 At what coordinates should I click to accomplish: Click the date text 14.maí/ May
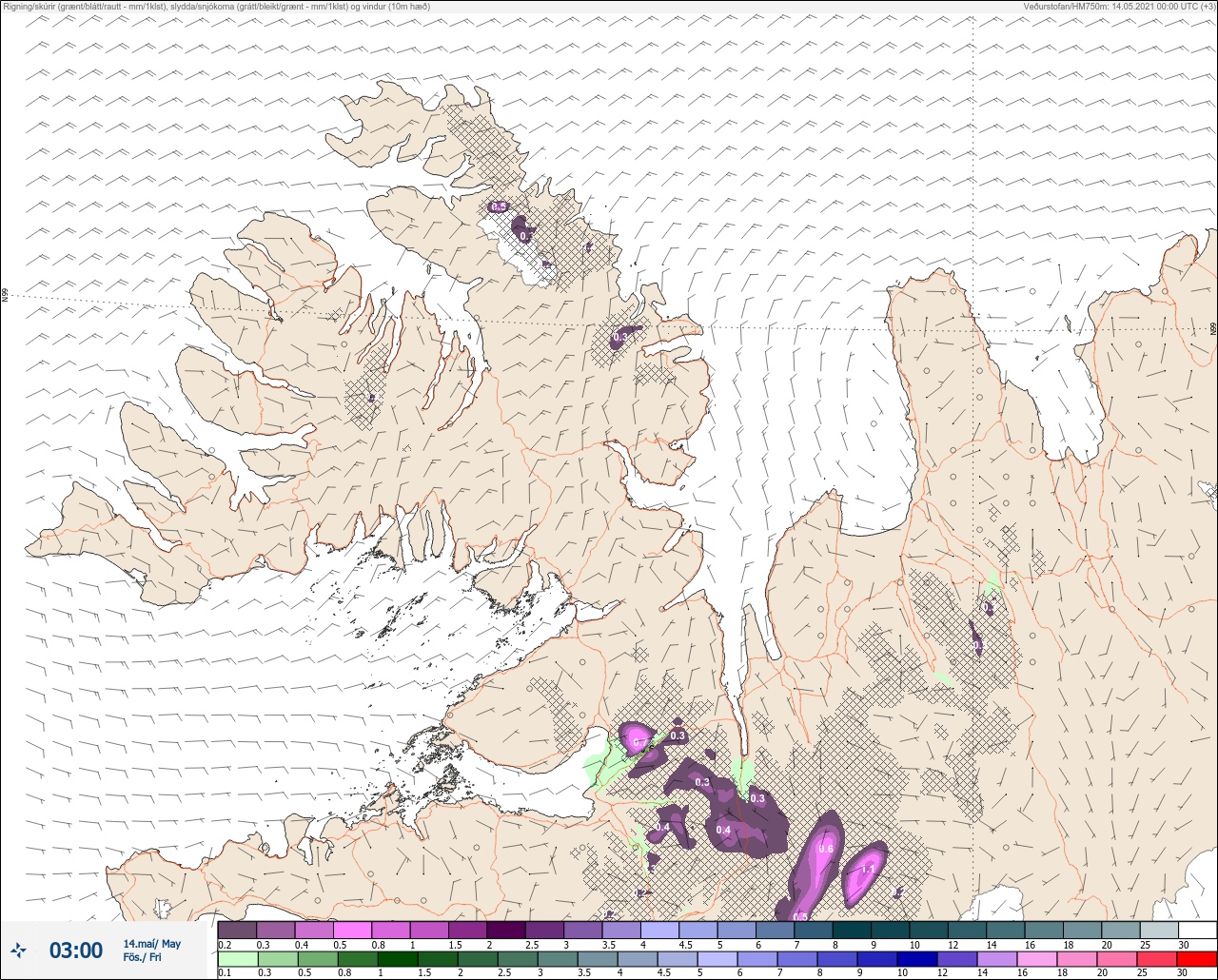(x=151, y=943)
